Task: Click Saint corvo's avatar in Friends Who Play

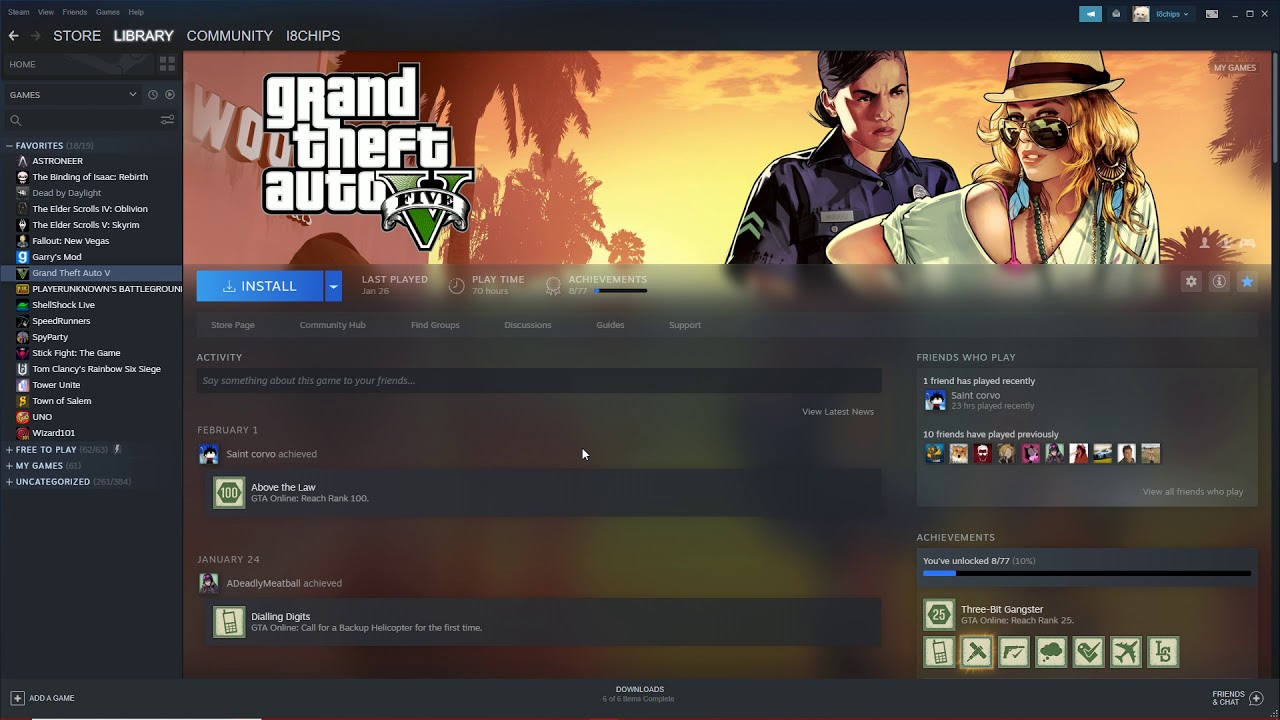Action: (x=935, y=400)
